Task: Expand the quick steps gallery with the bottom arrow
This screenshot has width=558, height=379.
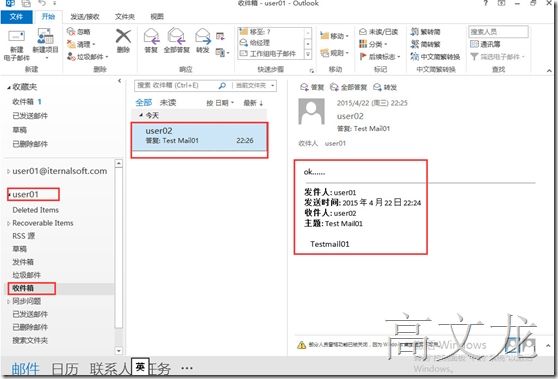Action: pyautogui.click(x=308, y=54)
